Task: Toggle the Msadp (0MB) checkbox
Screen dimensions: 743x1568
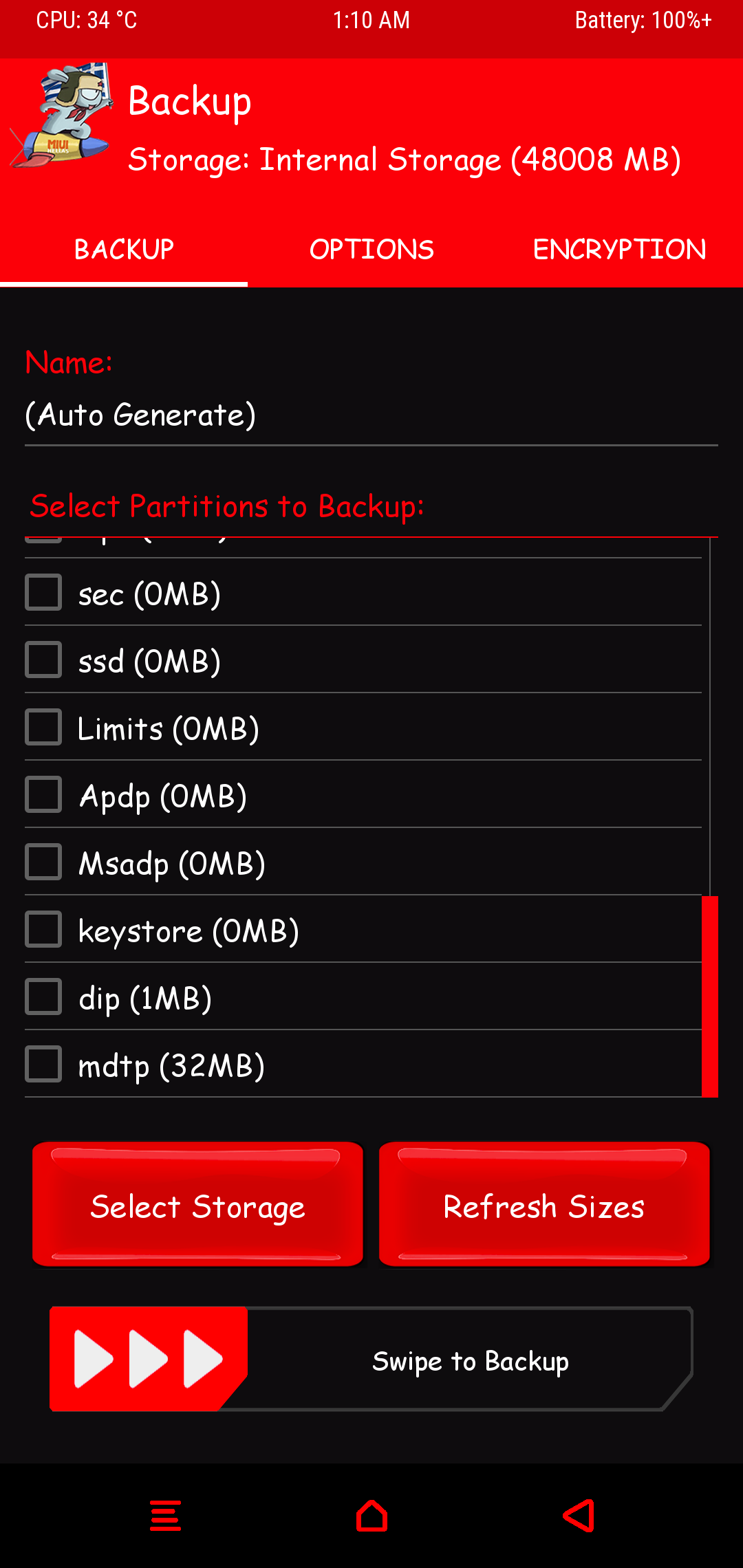Action: coord(43,862)
